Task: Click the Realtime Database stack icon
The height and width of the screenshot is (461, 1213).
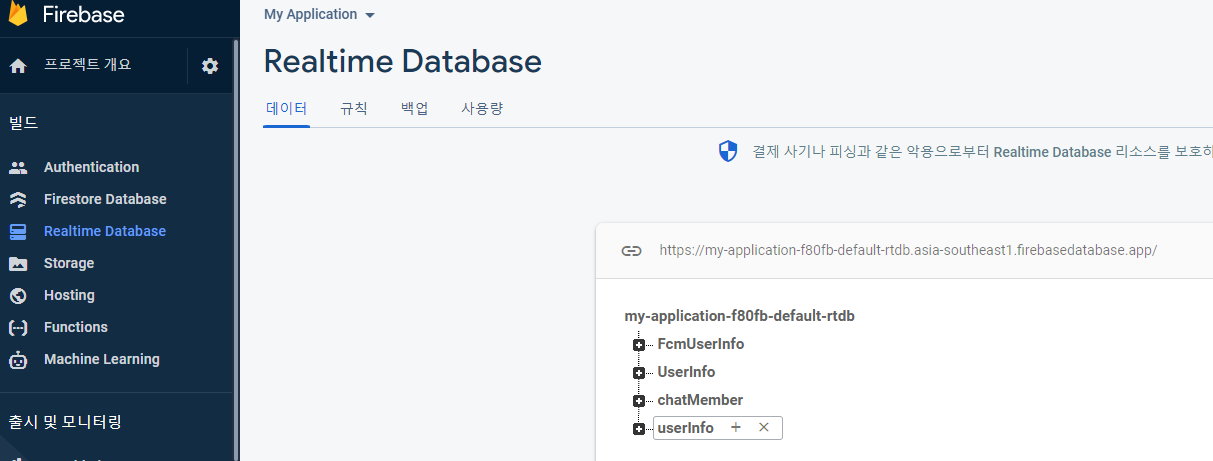Action: click(x=18, y=231)
